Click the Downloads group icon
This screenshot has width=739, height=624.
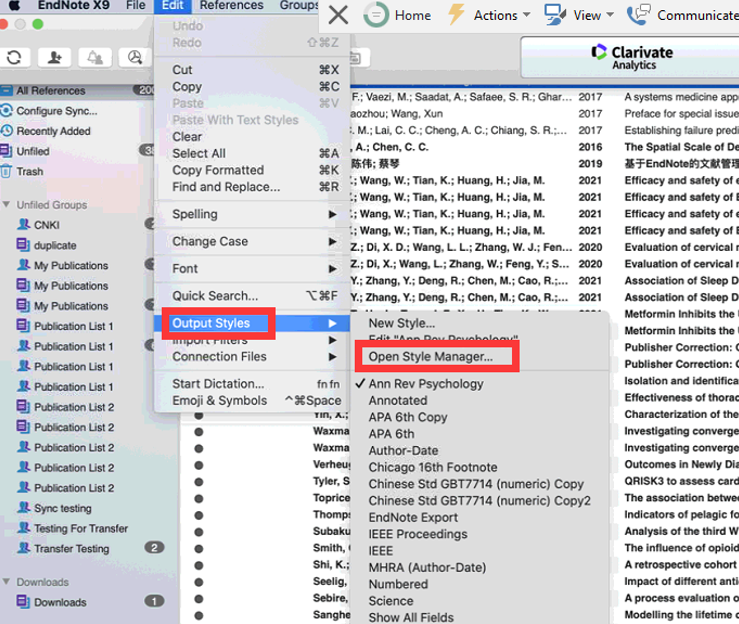[x=23, y=601]
